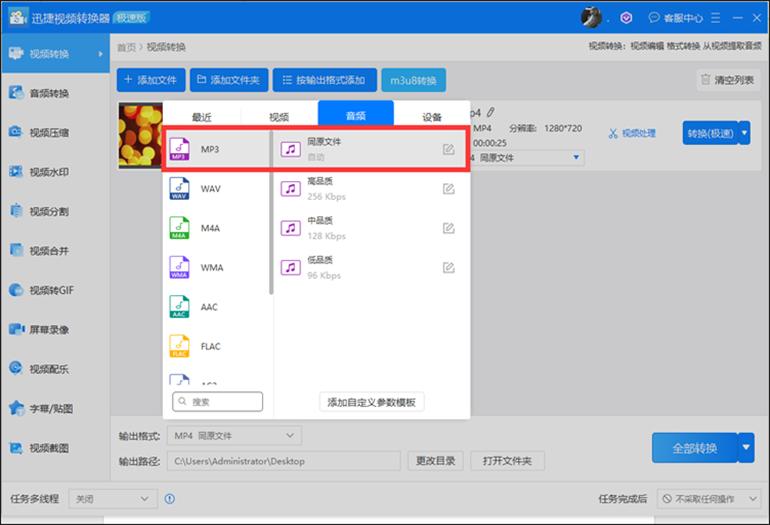Switch to the 最近 format tab
The height and width of the screenshot is (525, 770).
(x=201, y=116)
